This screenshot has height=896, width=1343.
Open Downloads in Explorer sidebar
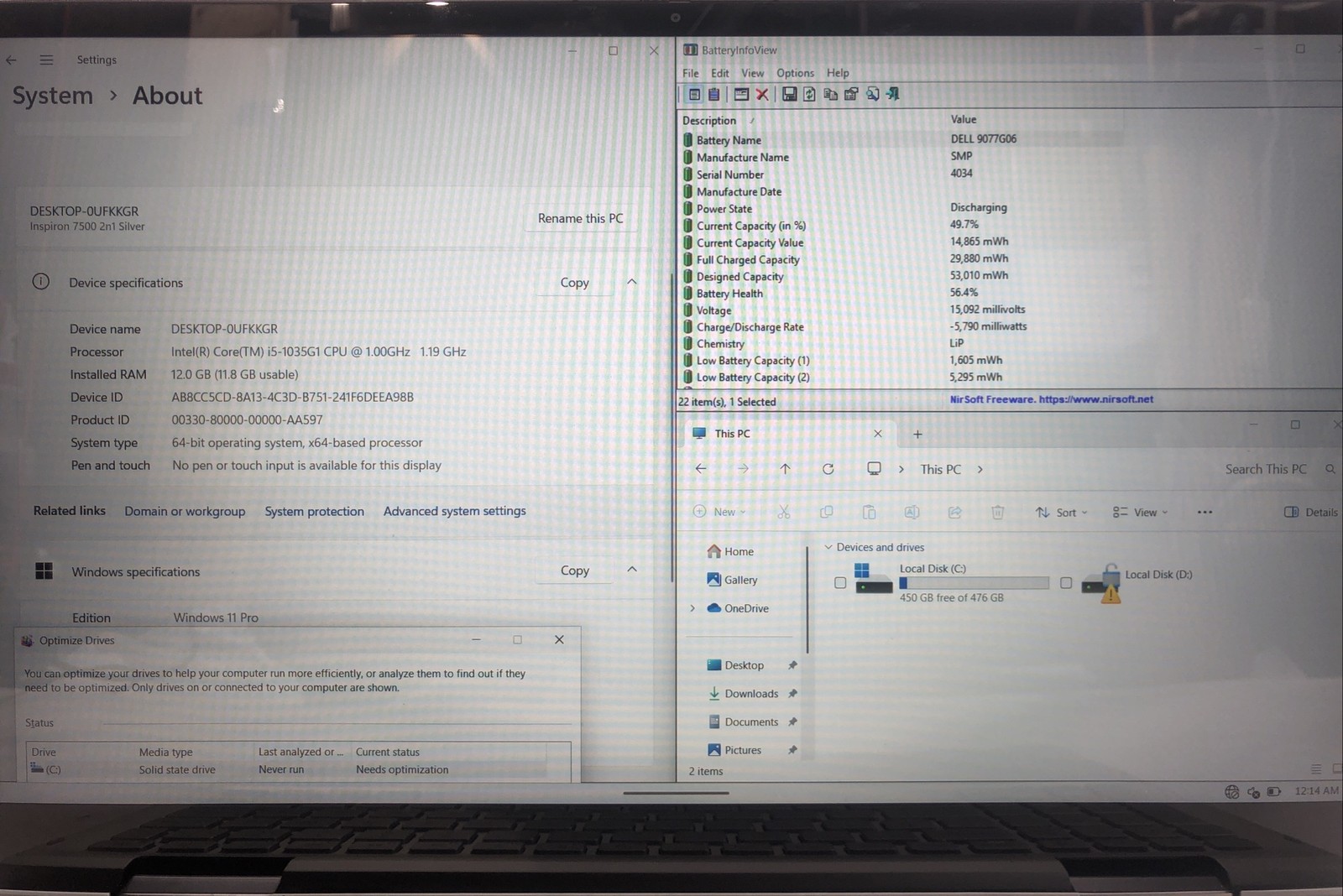[x=743, y=694]
